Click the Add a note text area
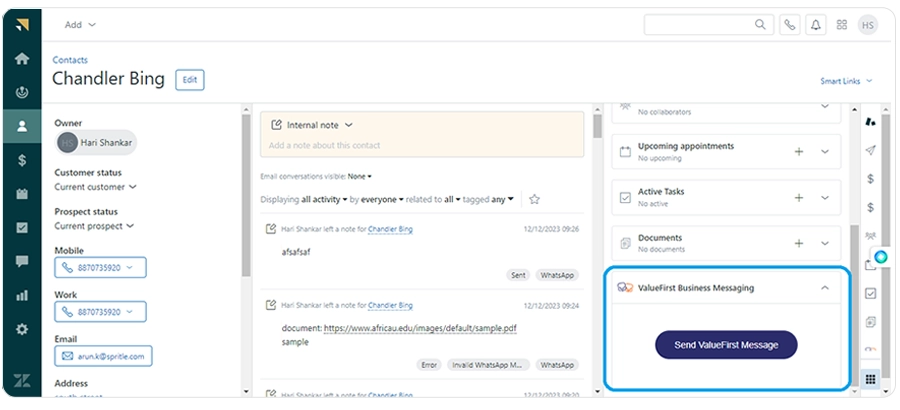The width and height of the screenshot is (900, 410). click(x=422, y=145)
